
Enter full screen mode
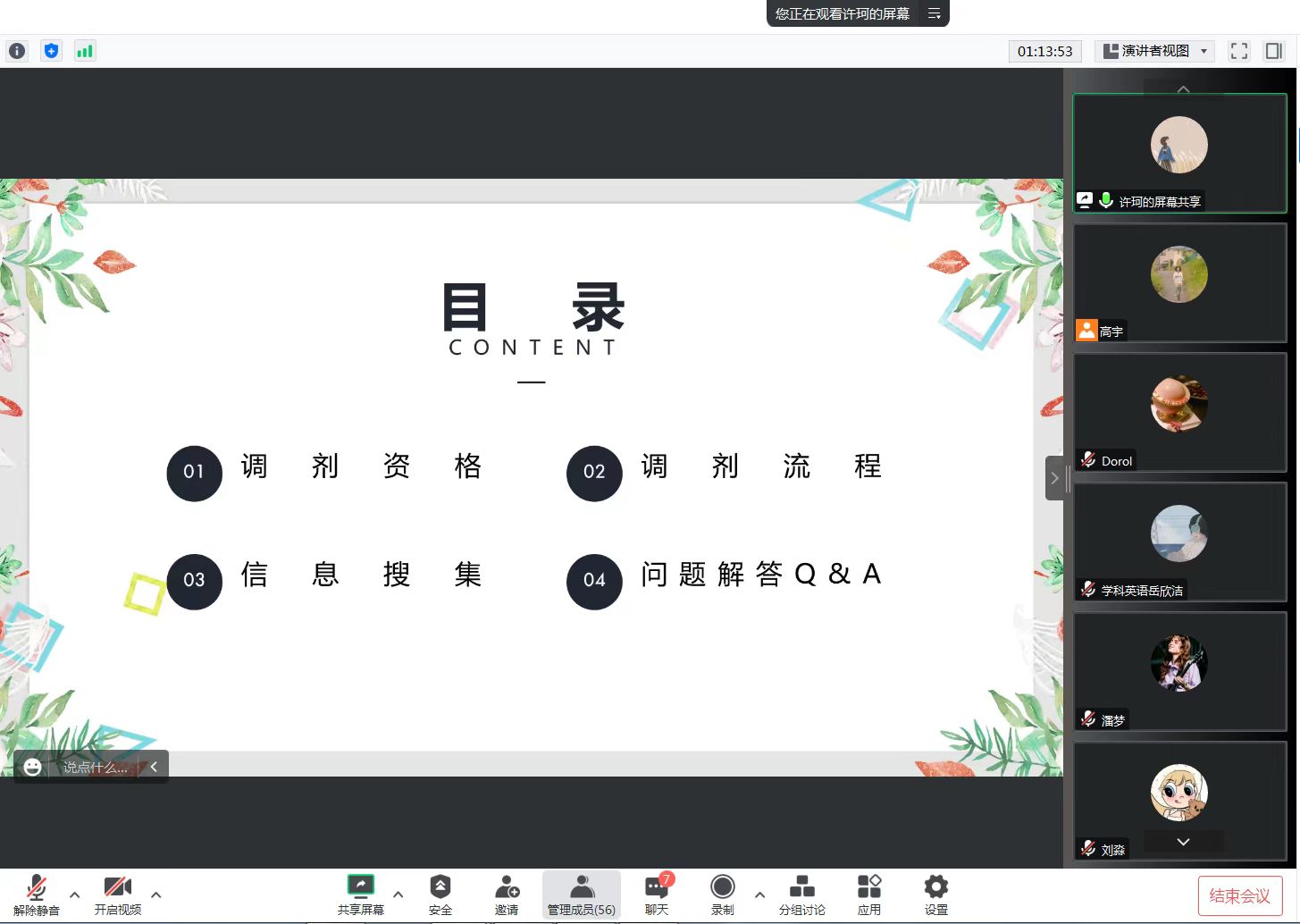click(x=1238, y=51)
